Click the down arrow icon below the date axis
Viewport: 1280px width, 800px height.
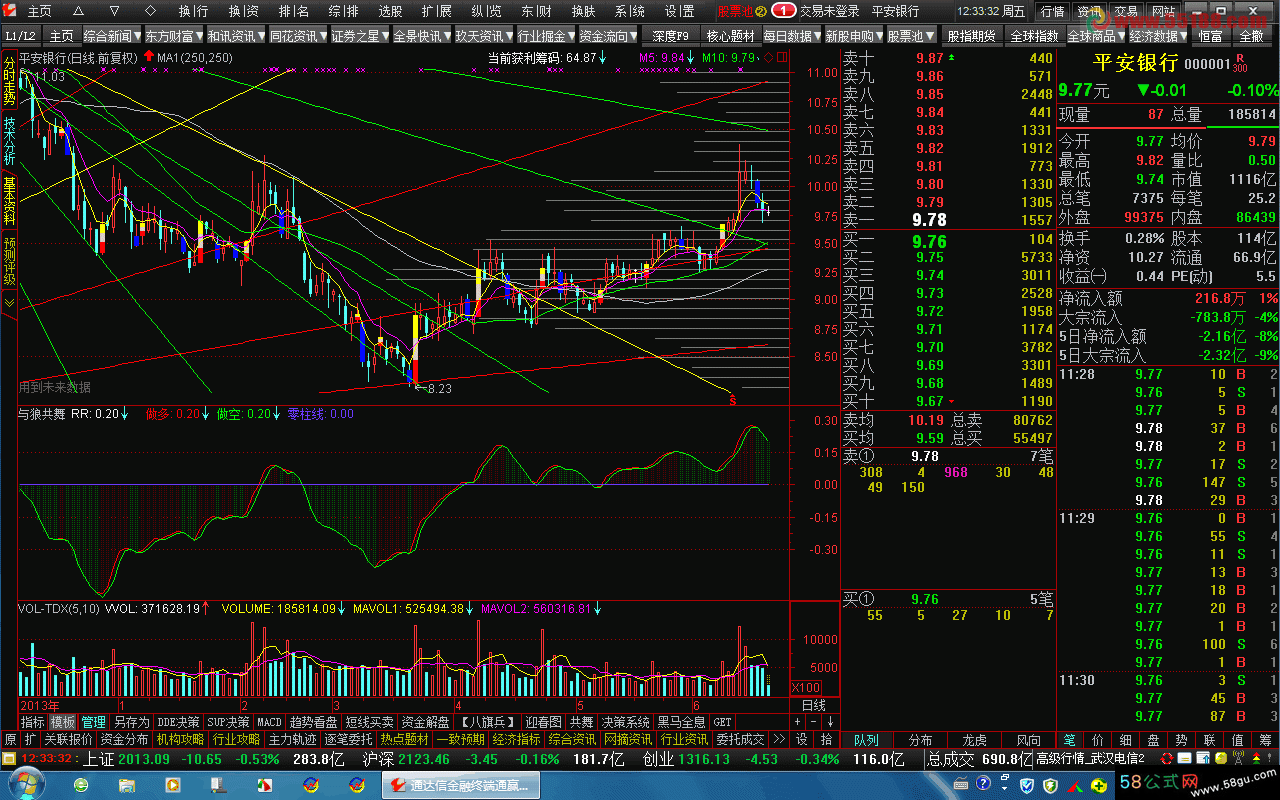pos(831,721)
